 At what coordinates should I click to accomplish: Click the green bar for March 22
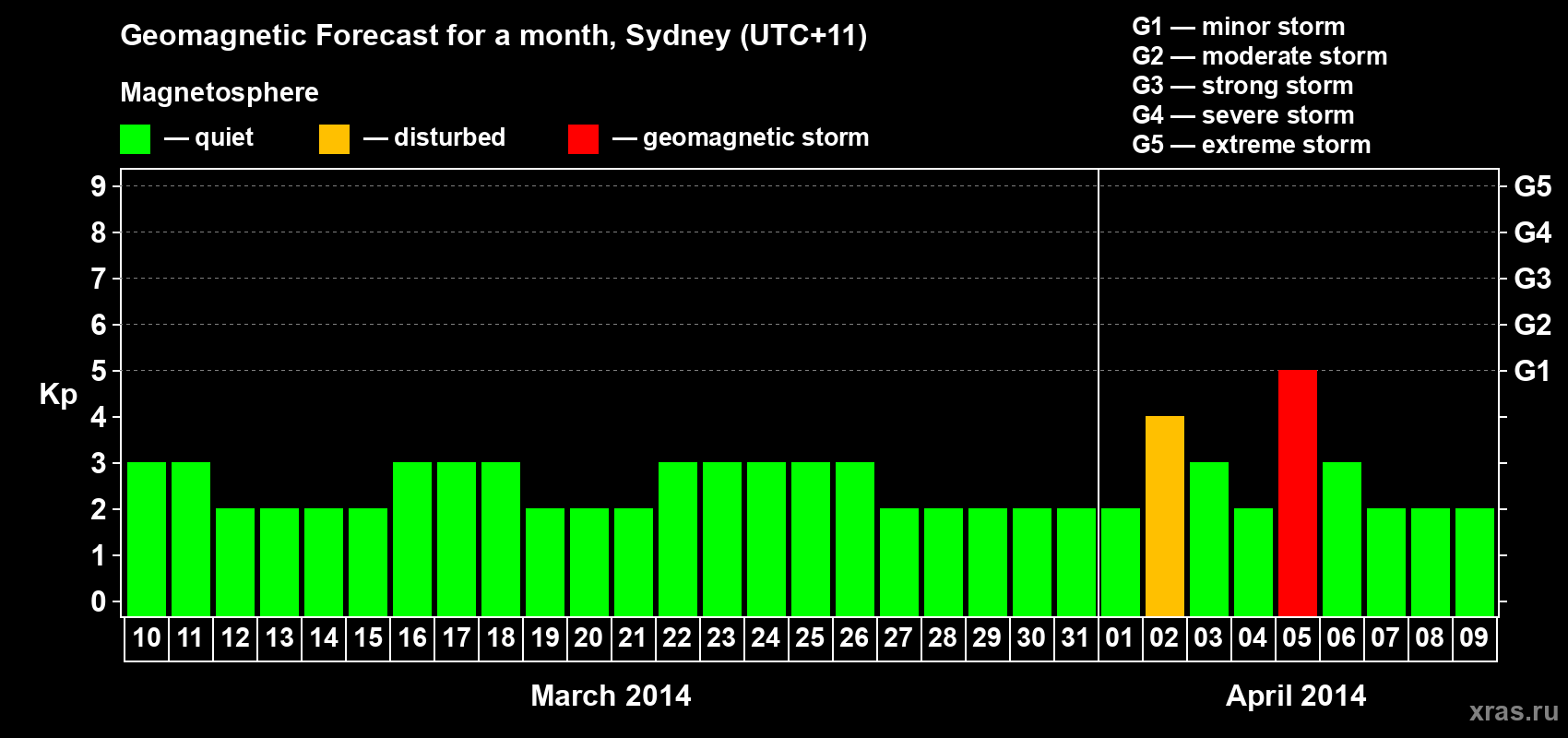point(678,539)
